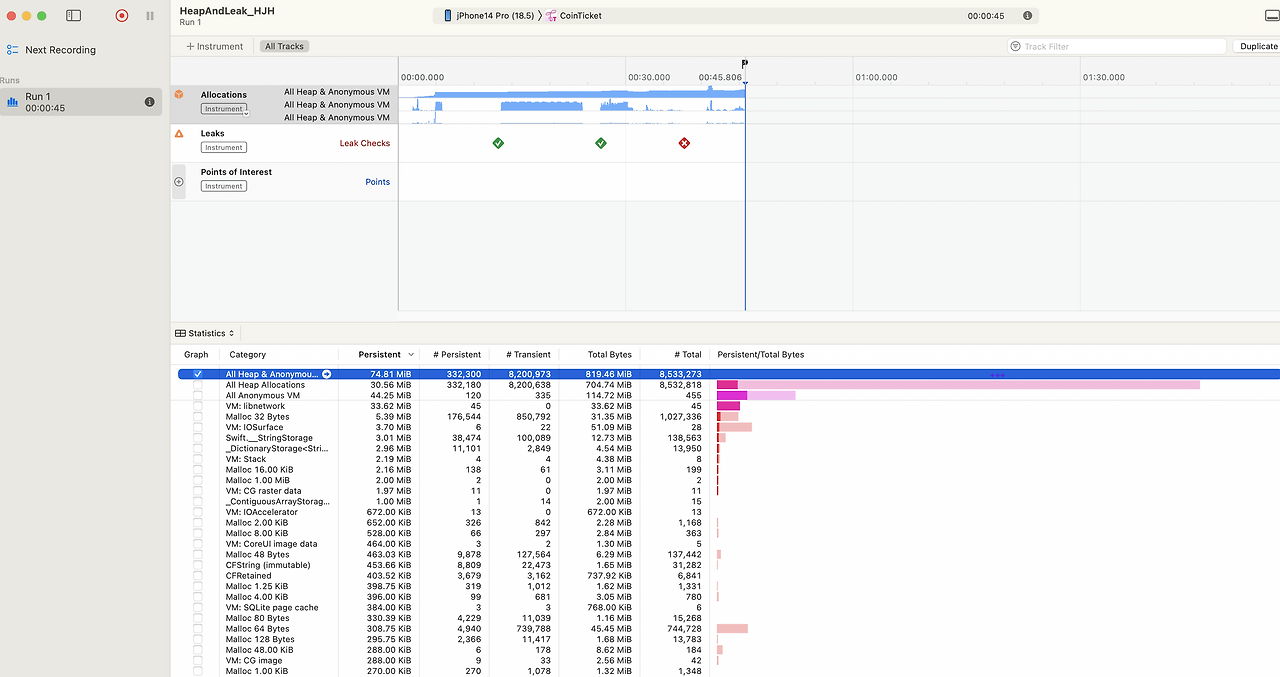Viewport: 1280px width, 677px height.
Task: Select the first green leak check marker
Action: pos(498,143)
